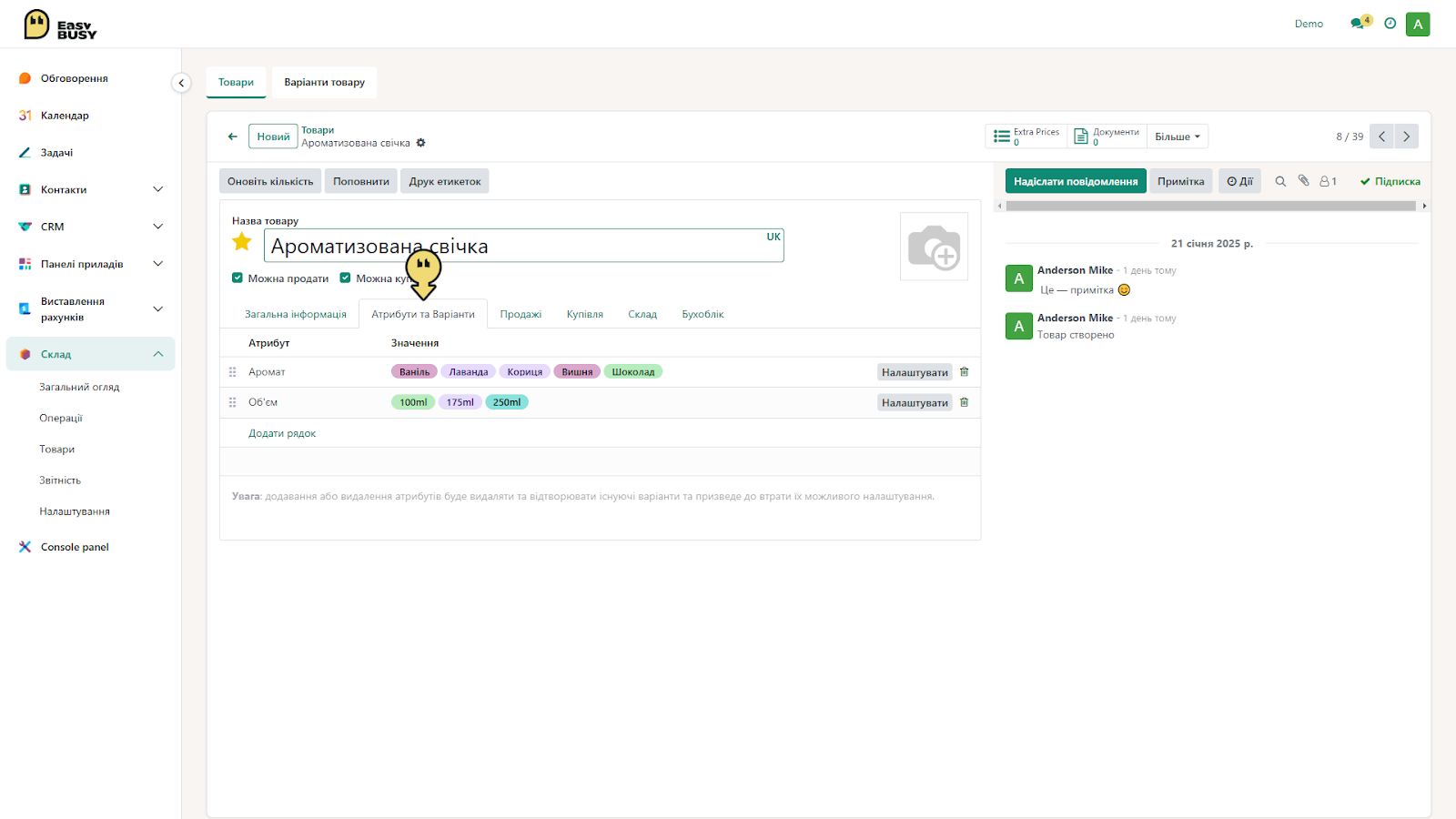The image size is (1456, 819).
Task: Click the EasyBusy logo
Action: coord(60,25)
